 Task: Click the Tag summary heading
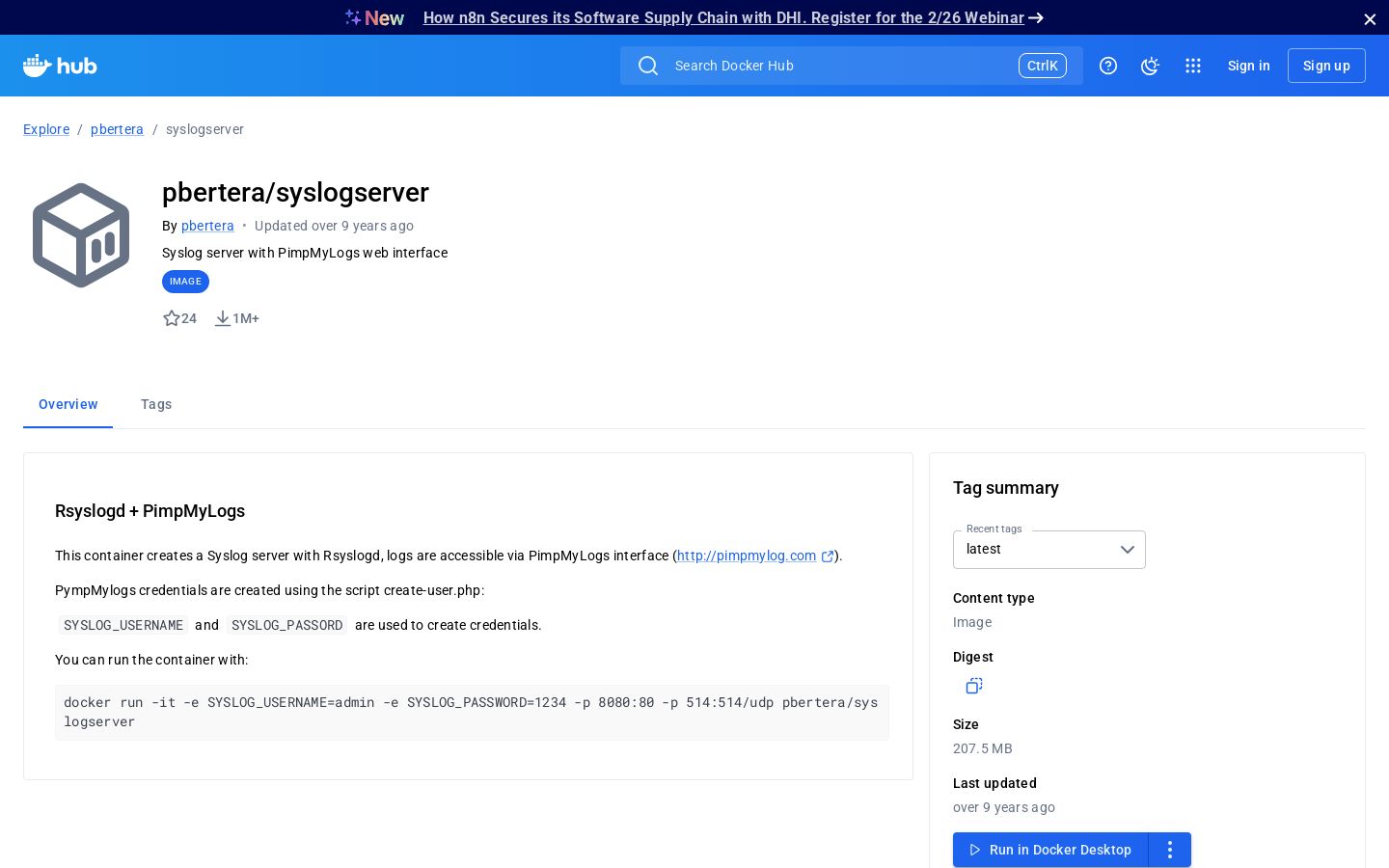[x=1006, y=488]
